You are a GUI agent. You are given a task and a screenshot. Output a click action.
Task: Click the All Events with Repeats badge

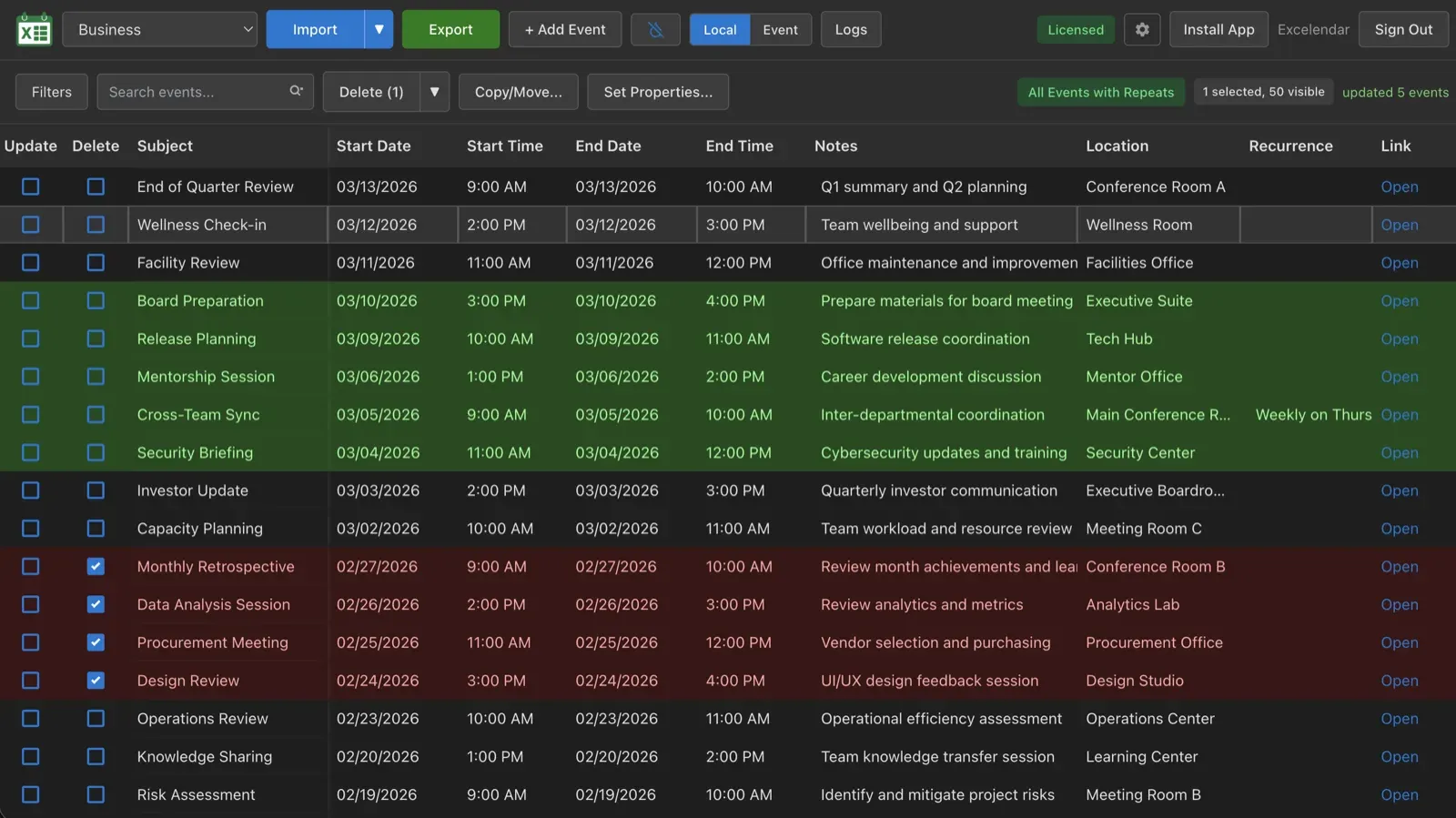click(x=1101, y=92)
